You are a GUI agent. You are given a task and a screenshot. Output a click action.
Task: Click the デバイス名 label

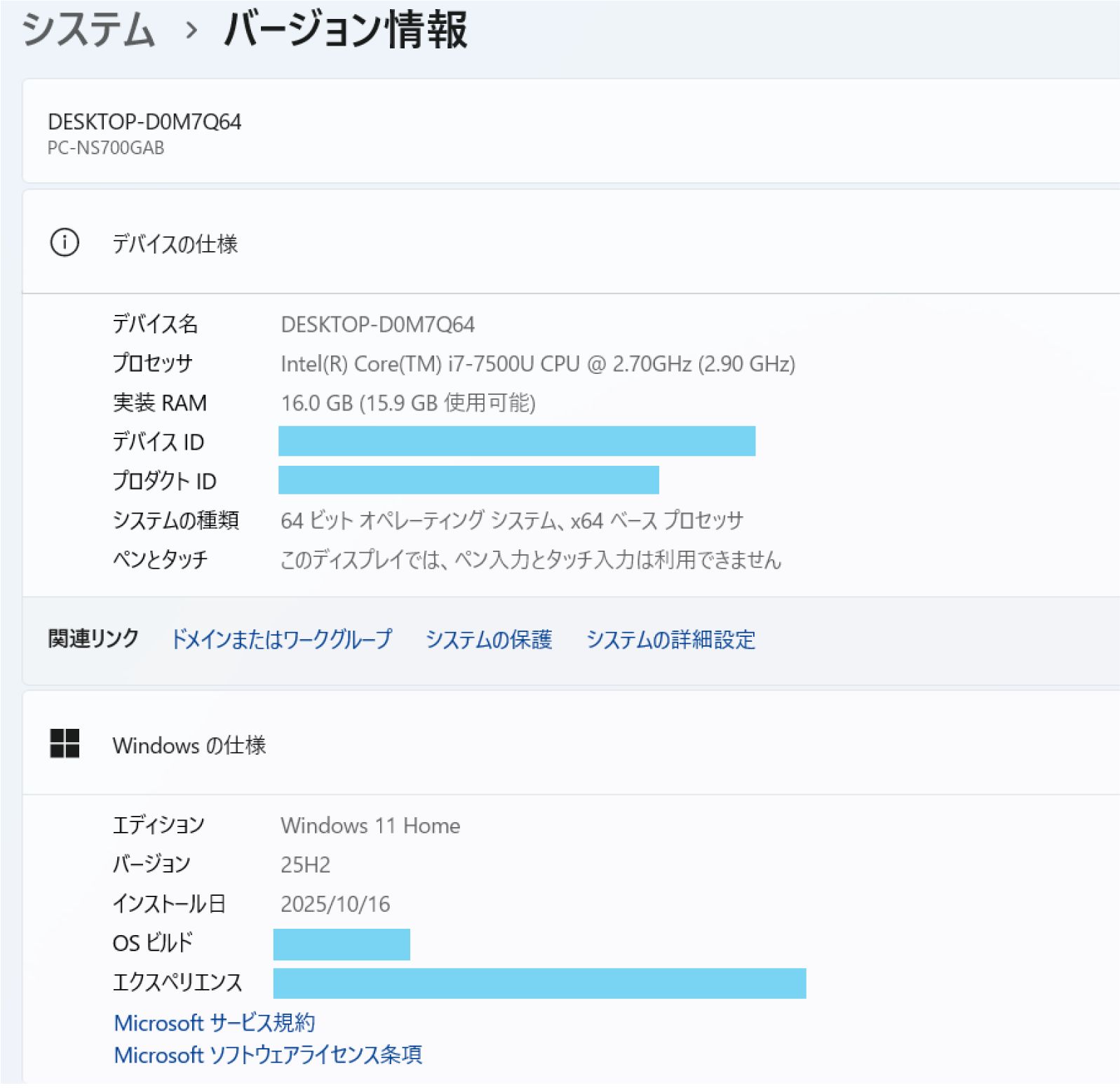coord(156,324)
